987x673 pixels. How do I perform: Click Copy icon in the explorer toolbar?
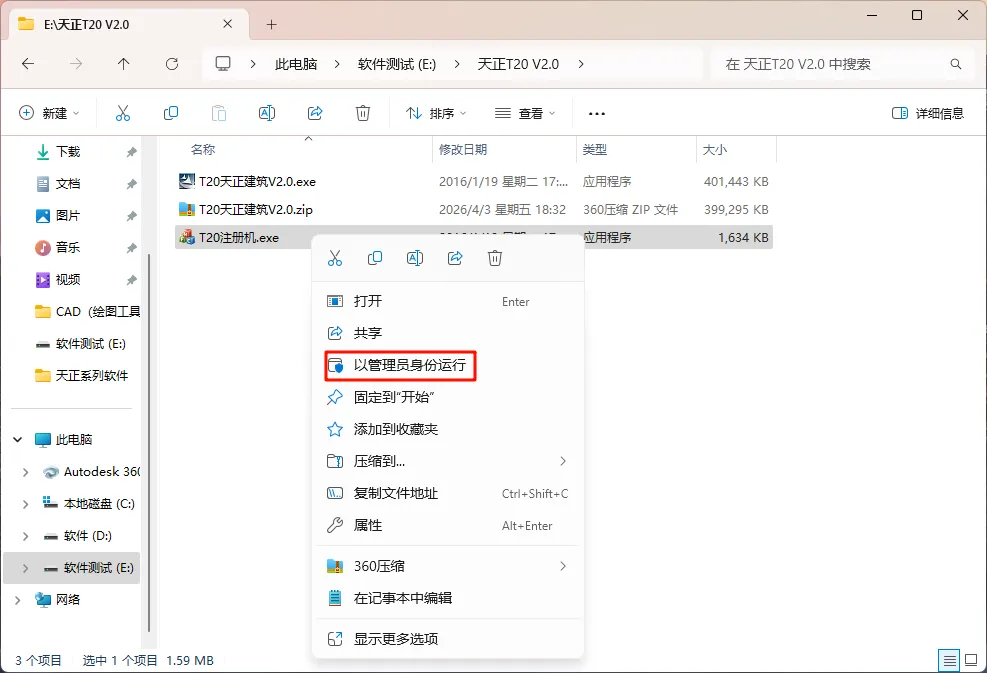coord(171,113)
